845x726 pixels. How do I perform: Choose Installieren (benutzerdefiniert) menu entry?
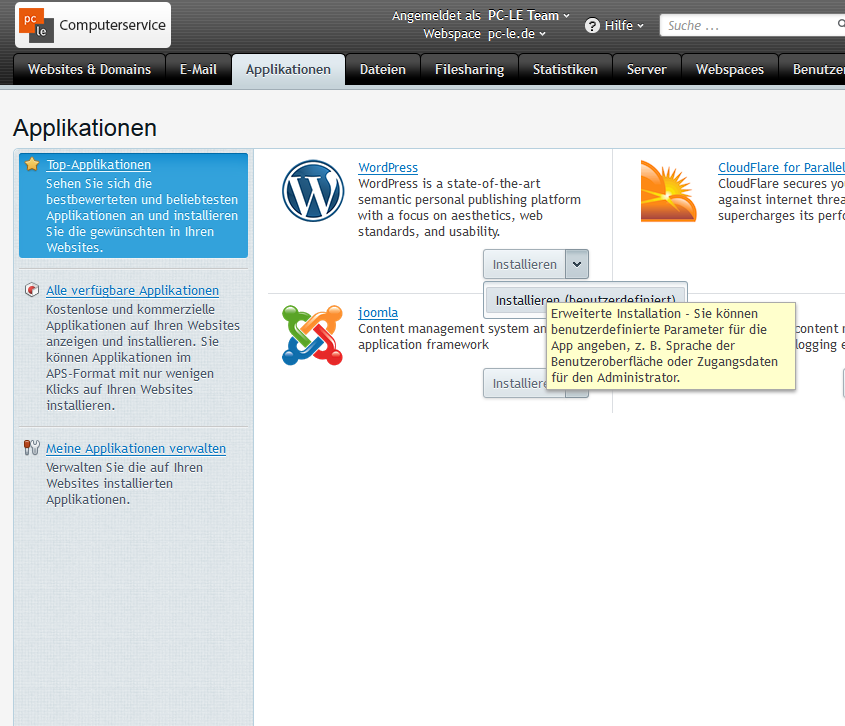(585, 300)
